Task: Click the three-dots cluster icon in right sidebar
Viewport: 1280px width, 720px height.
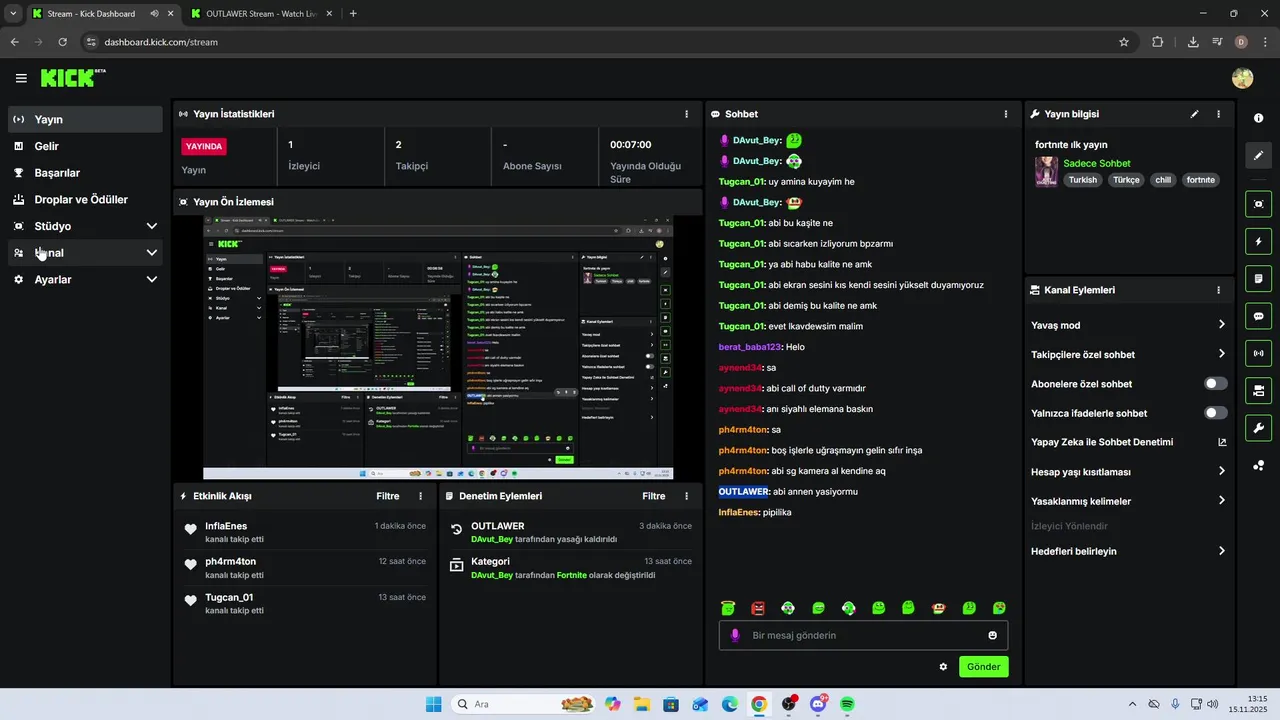Action: pyautogui.click(x=1258, y=465)
